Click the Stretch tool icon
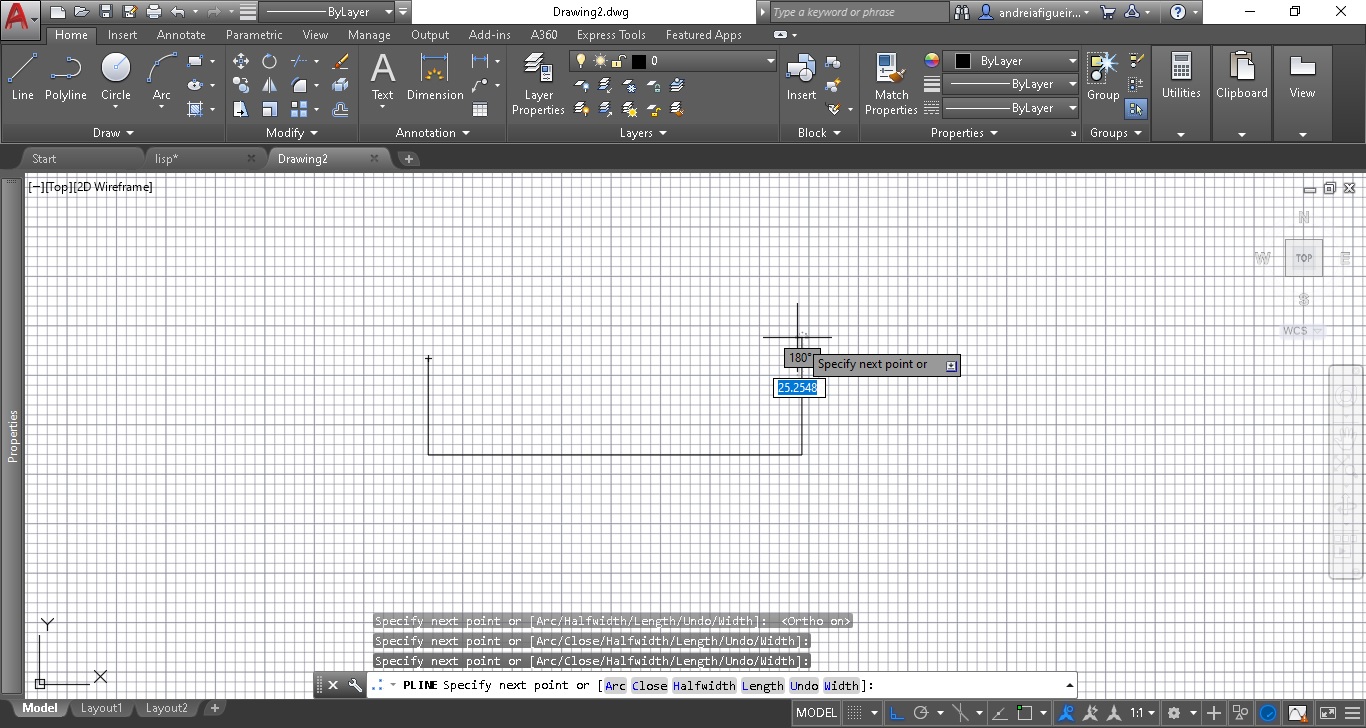The width and height of the screenshot is (1366, 728). [241, 109]
